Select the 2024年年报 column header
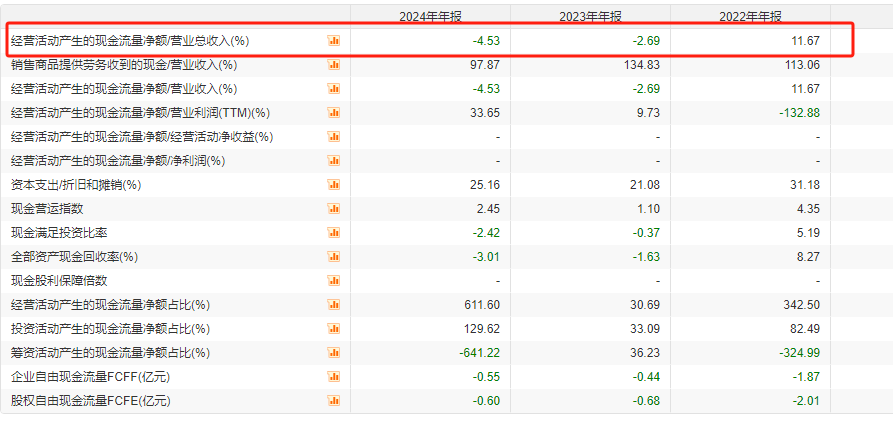 [430, 17]
